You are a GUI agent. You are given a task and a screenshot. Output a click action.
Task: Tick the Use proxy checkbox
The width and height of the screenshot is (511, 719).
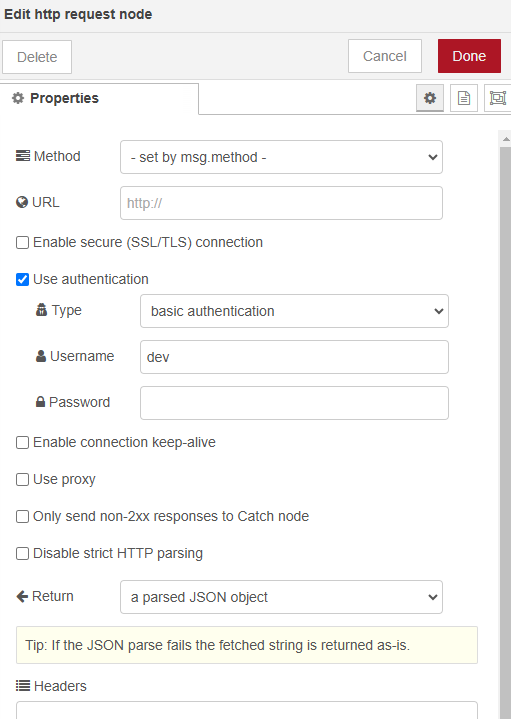[22, 480]
